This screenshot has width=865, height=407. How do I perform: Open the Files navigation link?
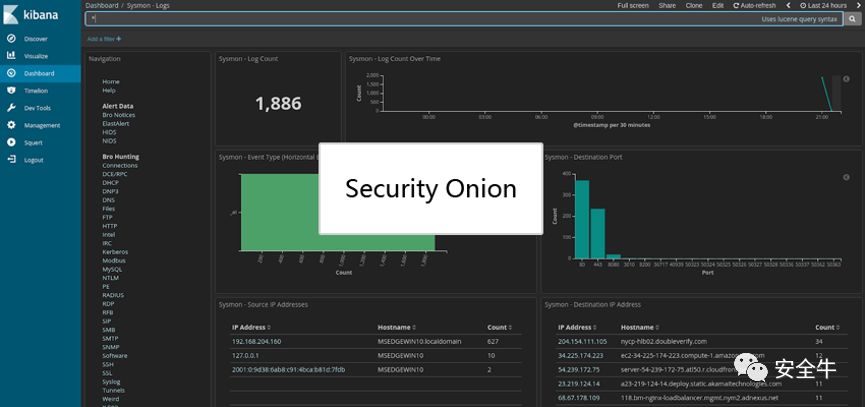click(108, 208)
